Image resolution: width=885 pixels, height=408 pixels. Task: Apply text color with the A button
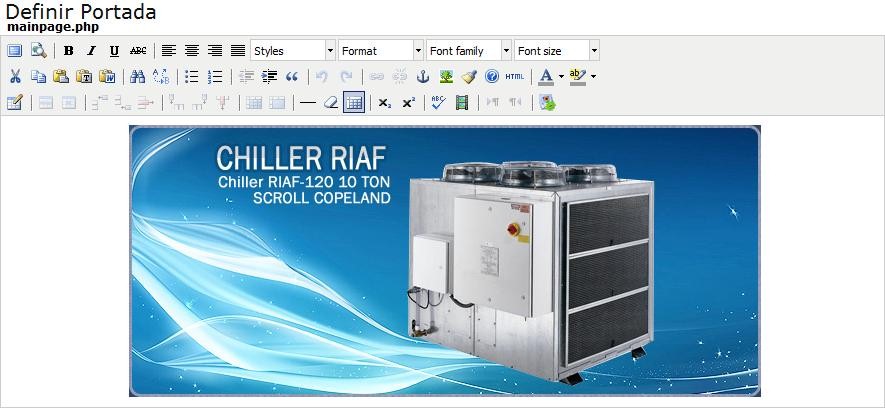click(545, 77)
